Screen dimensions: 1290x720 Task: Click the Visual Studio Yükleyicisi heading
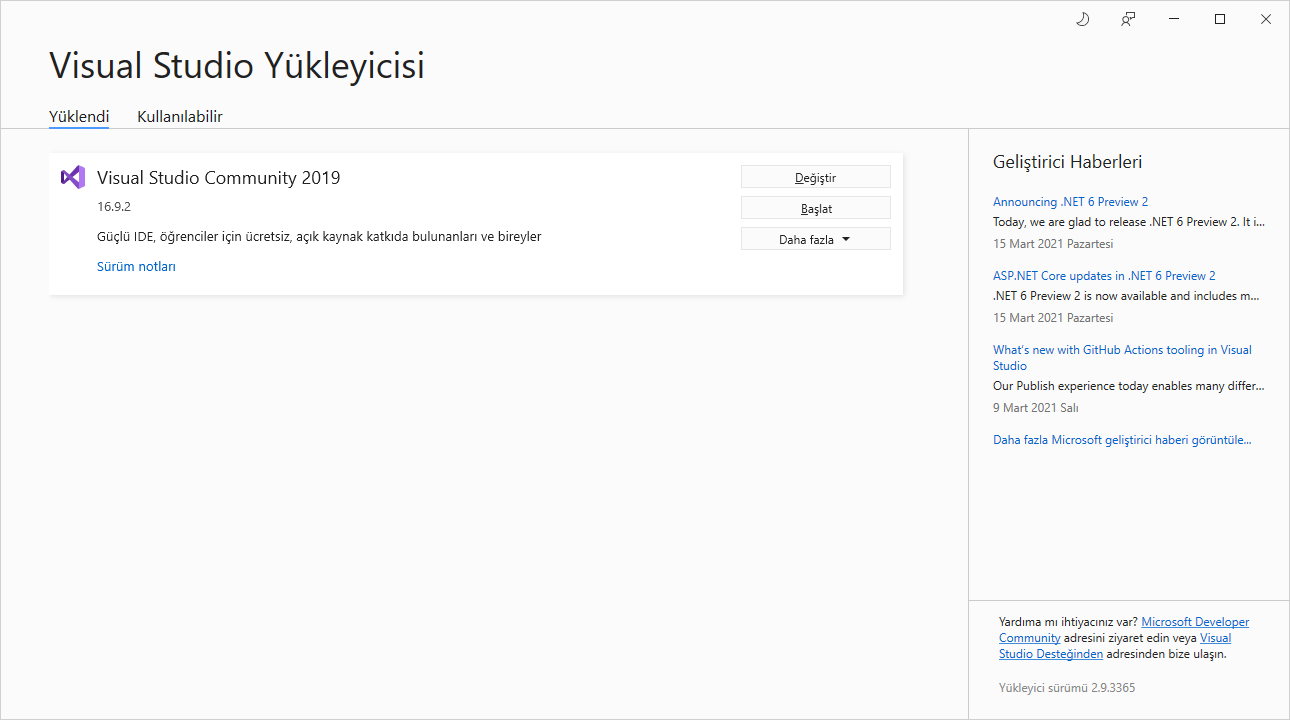point(237,66)
